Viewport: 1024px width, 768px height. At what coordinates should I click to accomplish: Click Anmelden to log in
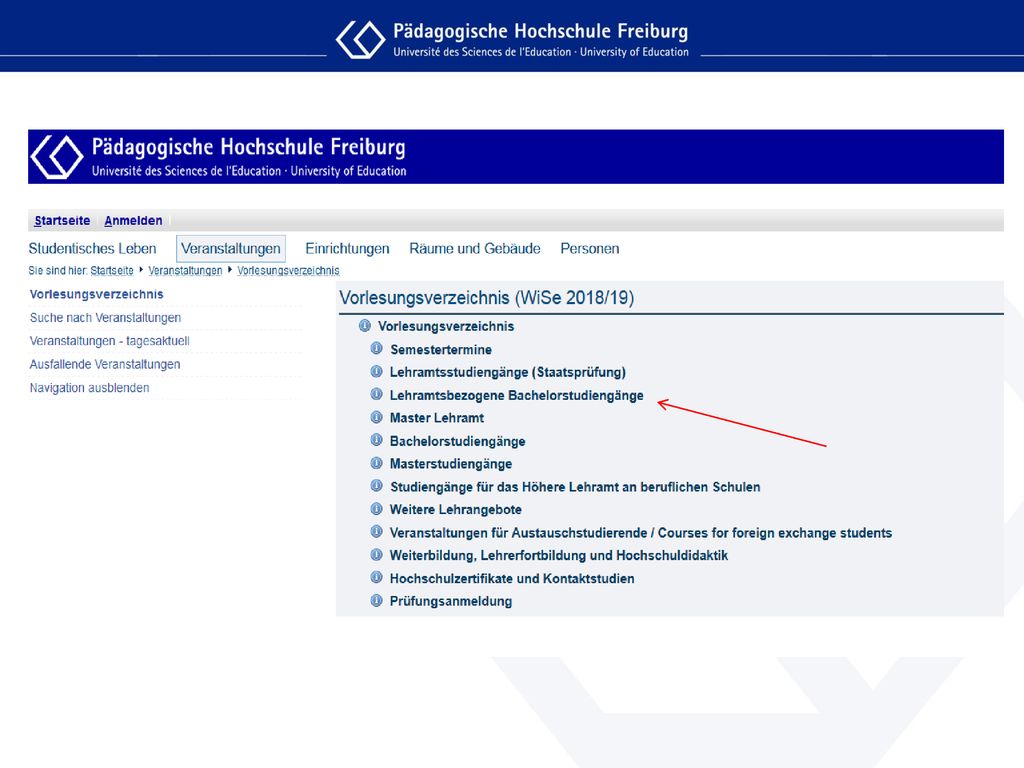[x=133, y=221]
